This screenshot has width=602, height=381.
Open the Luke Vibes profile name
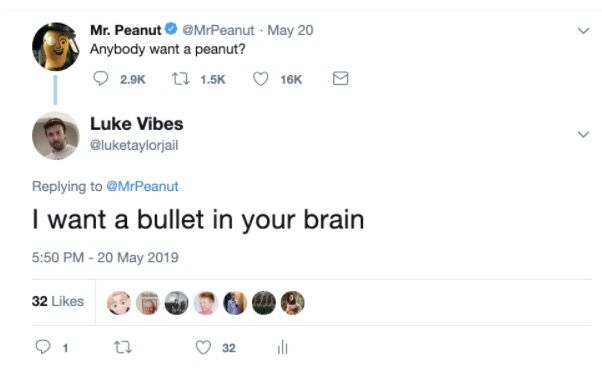137,124
